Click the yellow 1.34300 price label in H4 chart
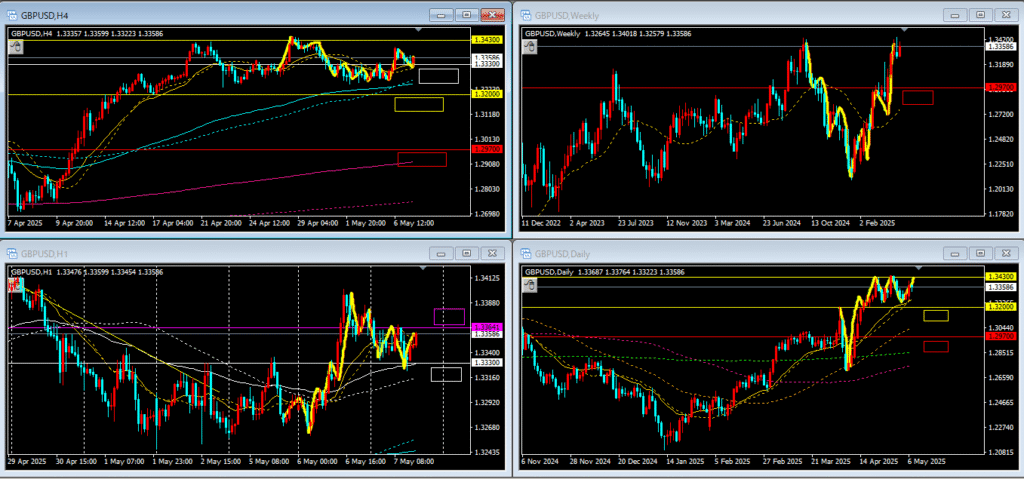 point(487,41)
